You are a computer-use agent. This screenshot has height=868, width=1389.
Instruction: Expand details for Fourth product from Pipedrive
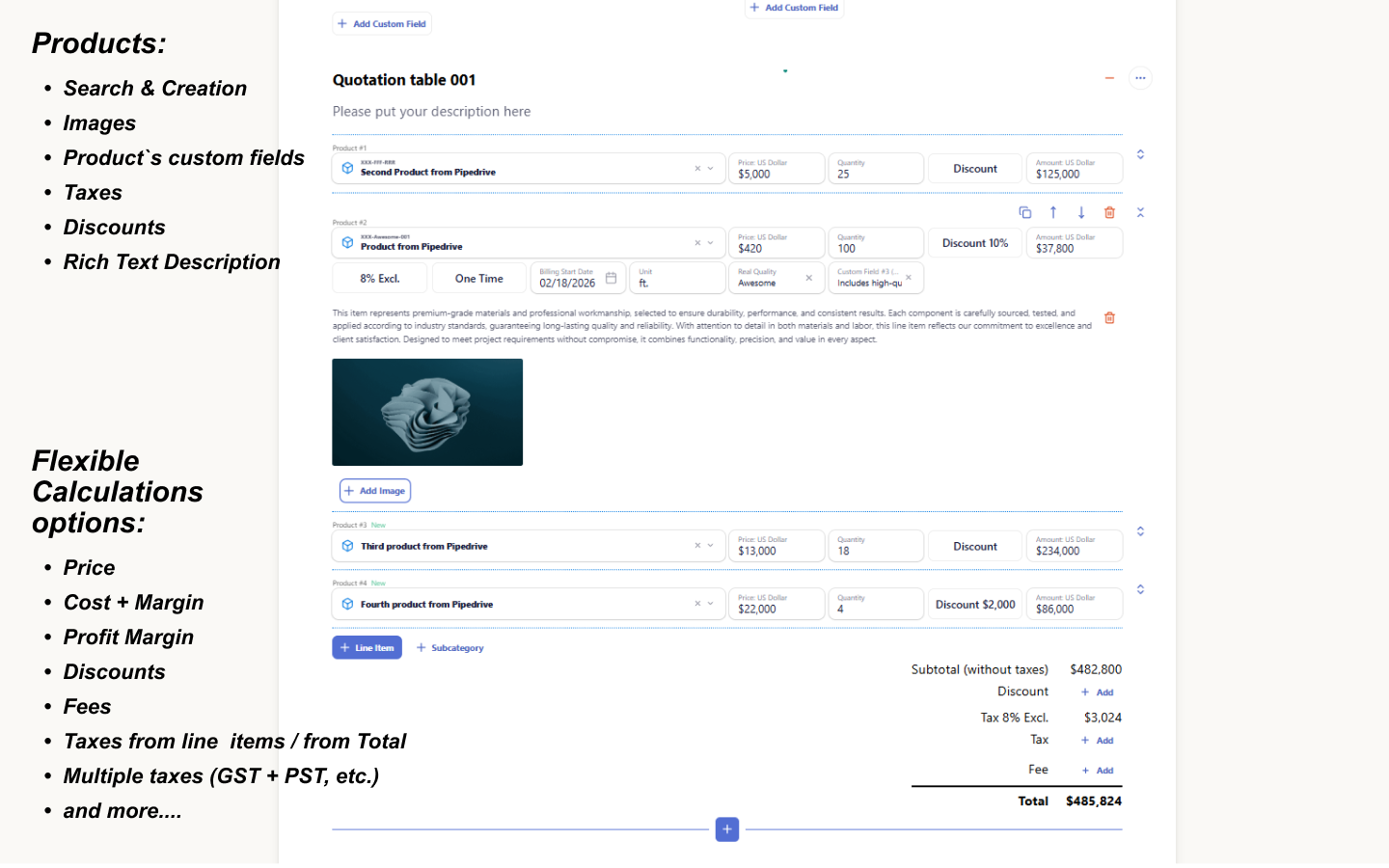click(1140, 589)
